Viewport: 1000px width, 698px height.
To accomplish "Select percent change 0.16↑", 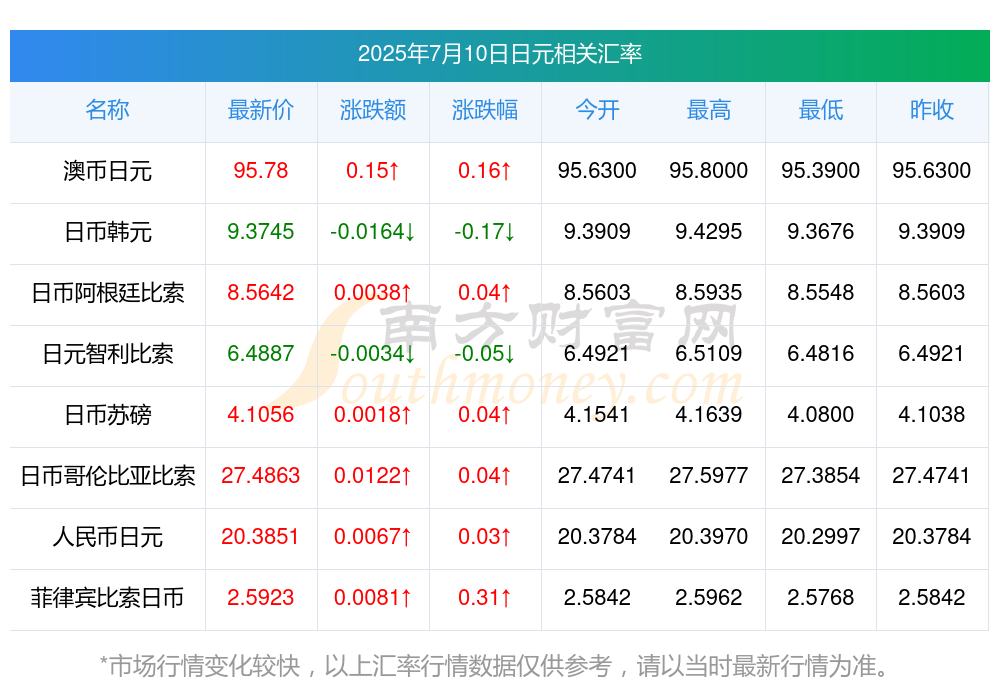I will click(485, 170).
